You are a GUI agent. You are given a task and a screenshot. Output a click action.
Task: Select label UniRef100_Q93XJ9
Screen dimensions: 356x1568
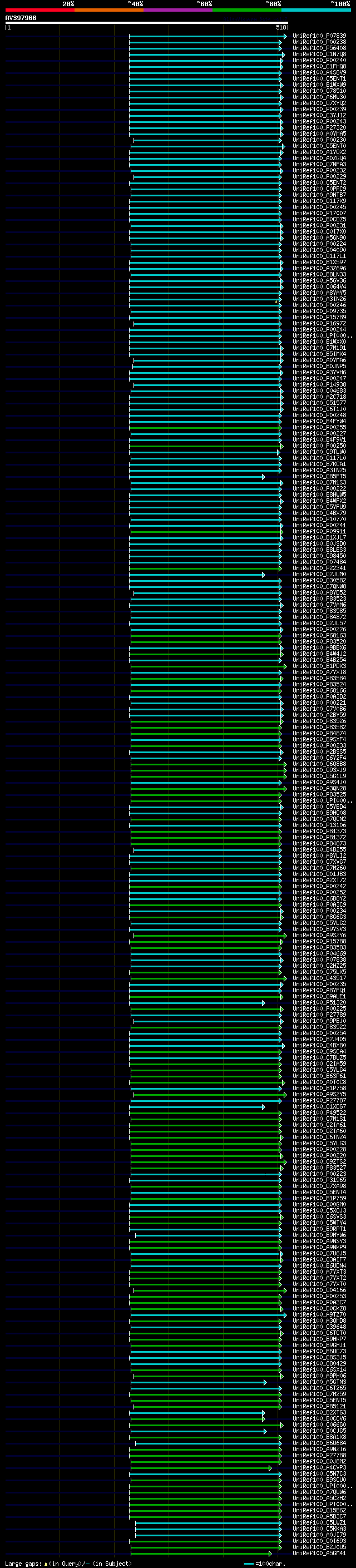(319, 770)
